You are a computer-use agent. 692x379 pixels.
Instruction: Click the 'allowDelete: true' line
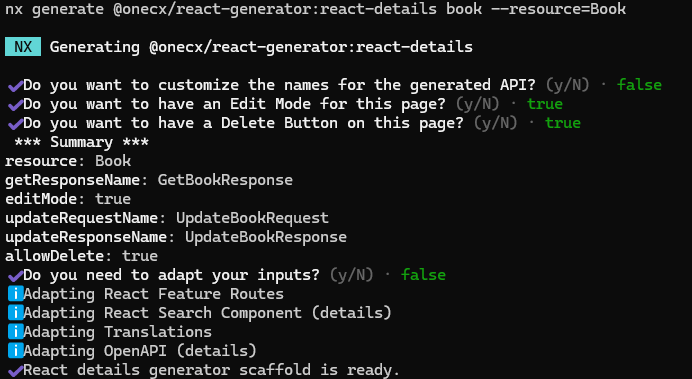point(82,256)
